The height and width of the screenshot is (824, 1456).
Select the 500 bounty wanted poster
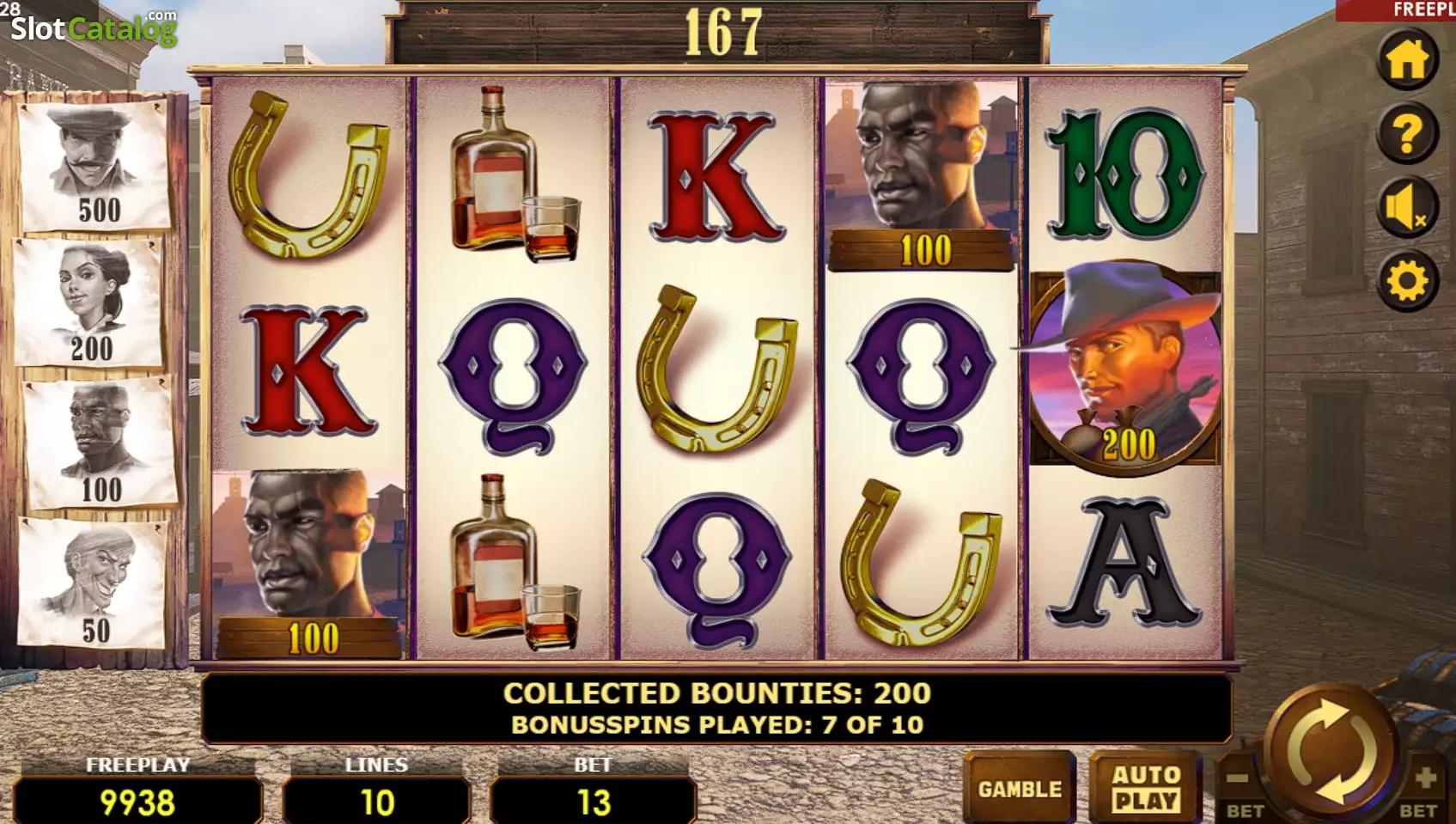94,166
